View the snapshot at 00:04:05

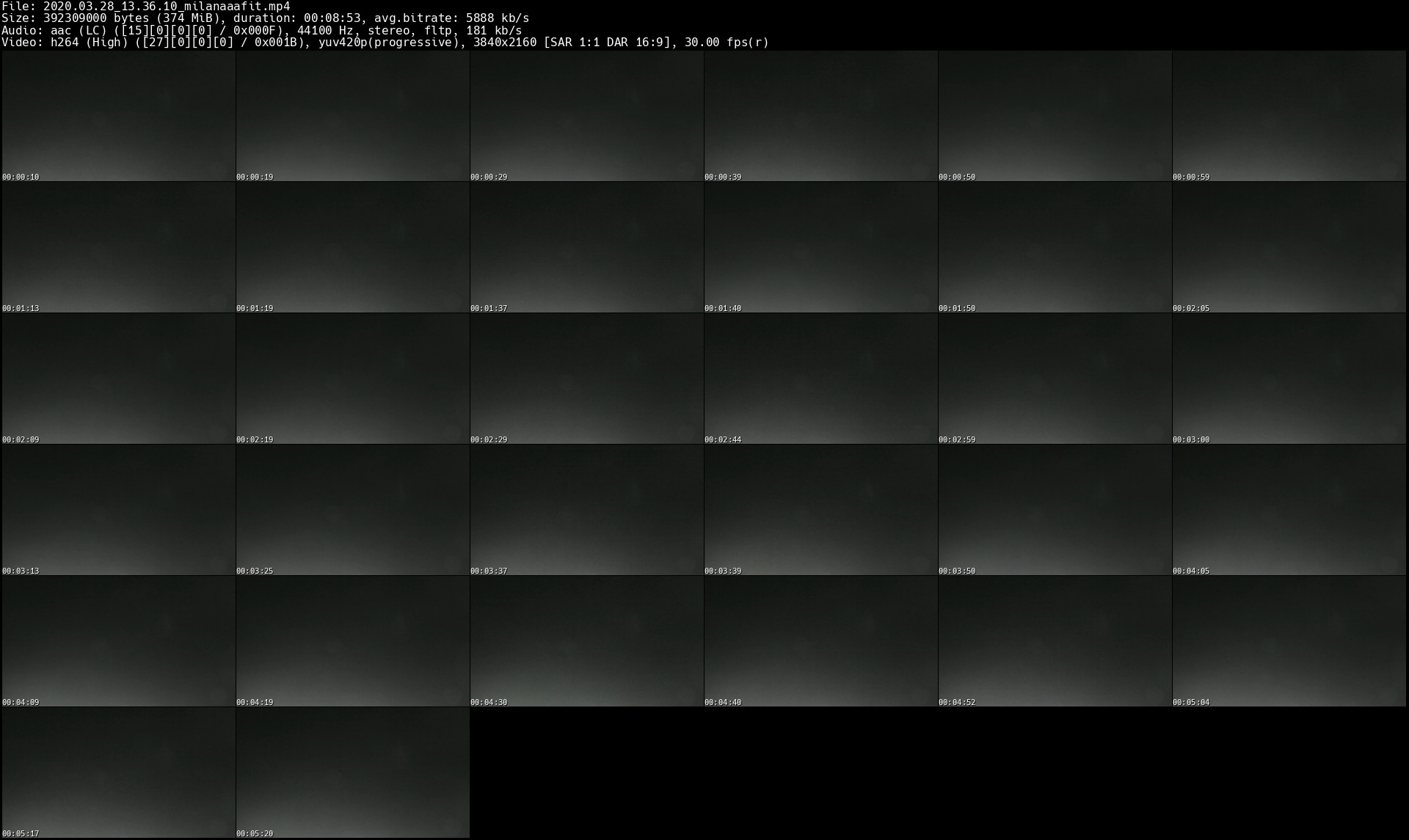(1289, 510)
